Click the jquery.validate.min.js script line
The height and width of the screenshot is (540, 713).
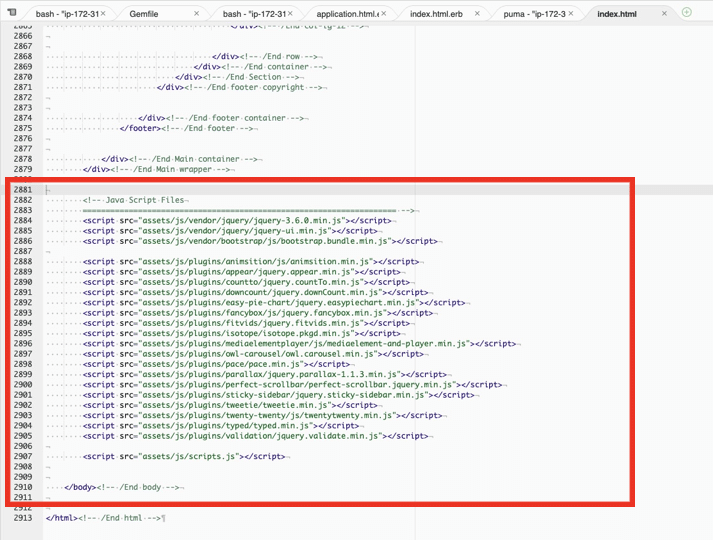[256, 436]
